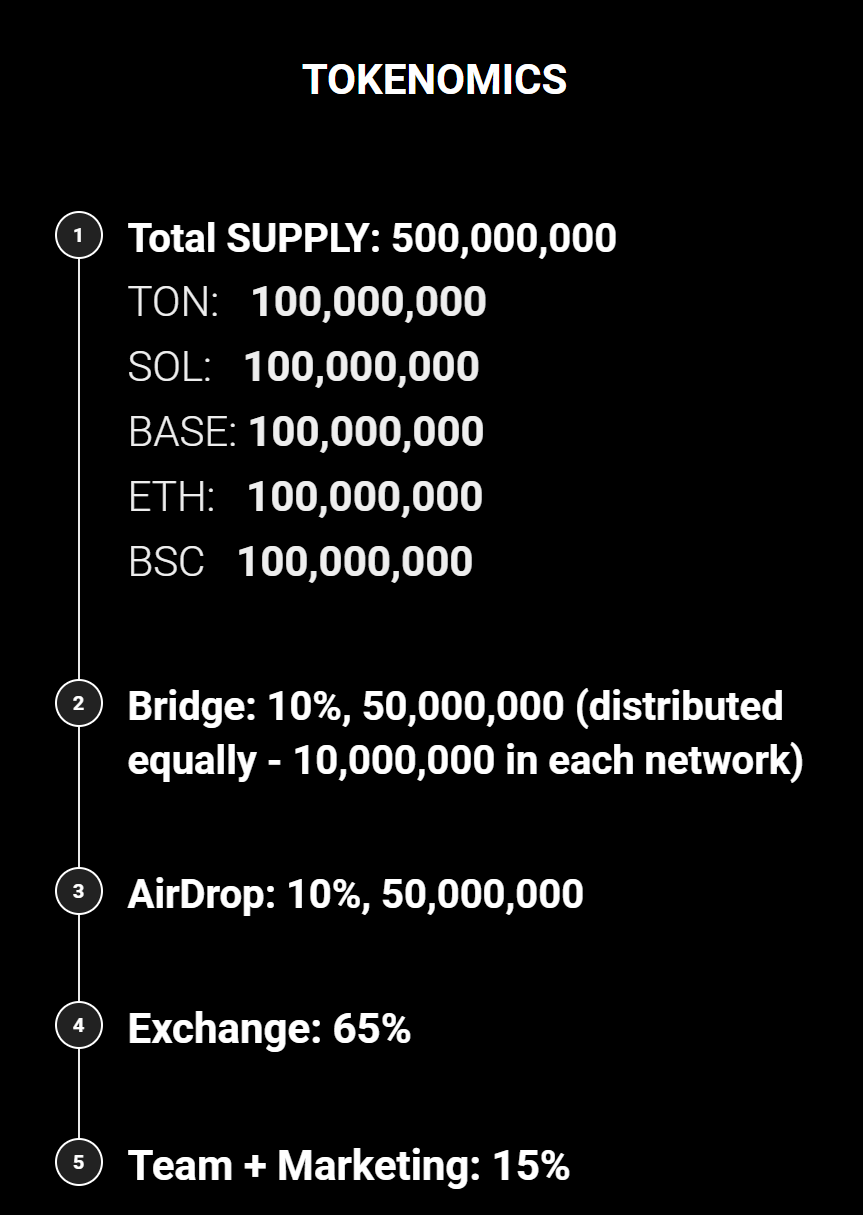Click the Exchange: 65% entry
863x1215 pixels.
[269, 1028]
